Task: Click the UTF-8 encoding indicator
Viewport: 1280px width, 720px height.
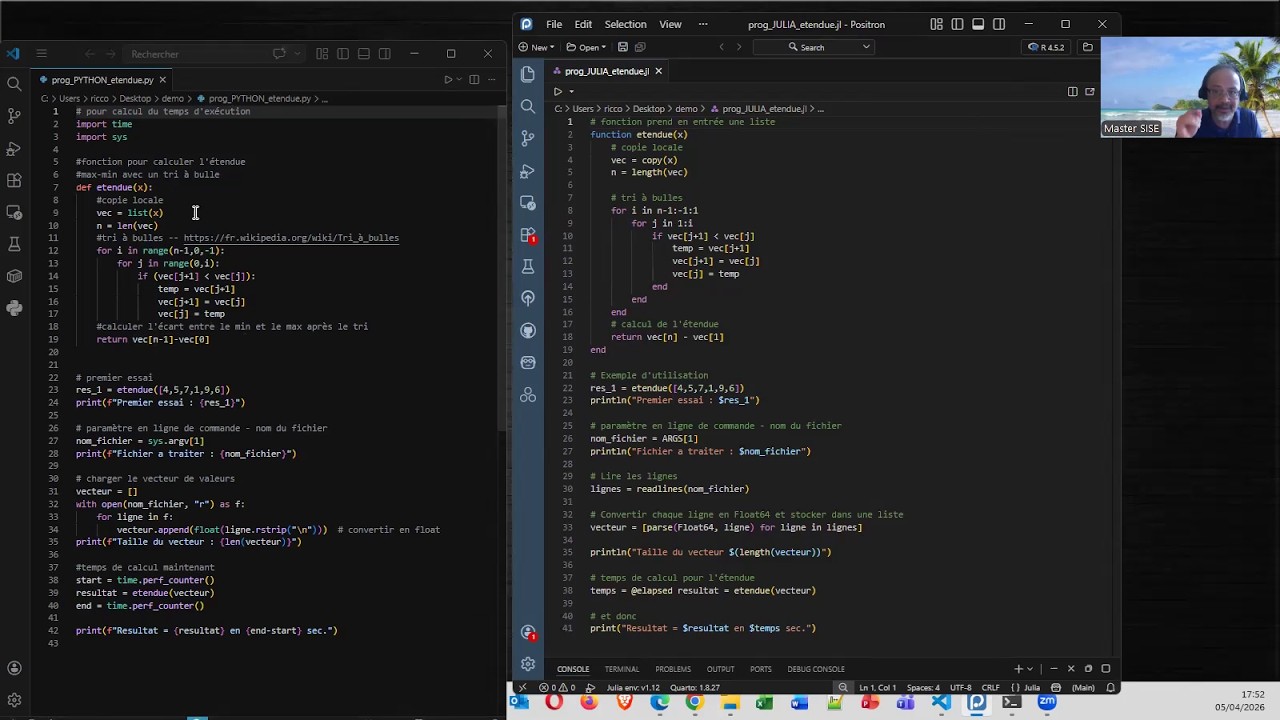Action: tap(960, 688)
